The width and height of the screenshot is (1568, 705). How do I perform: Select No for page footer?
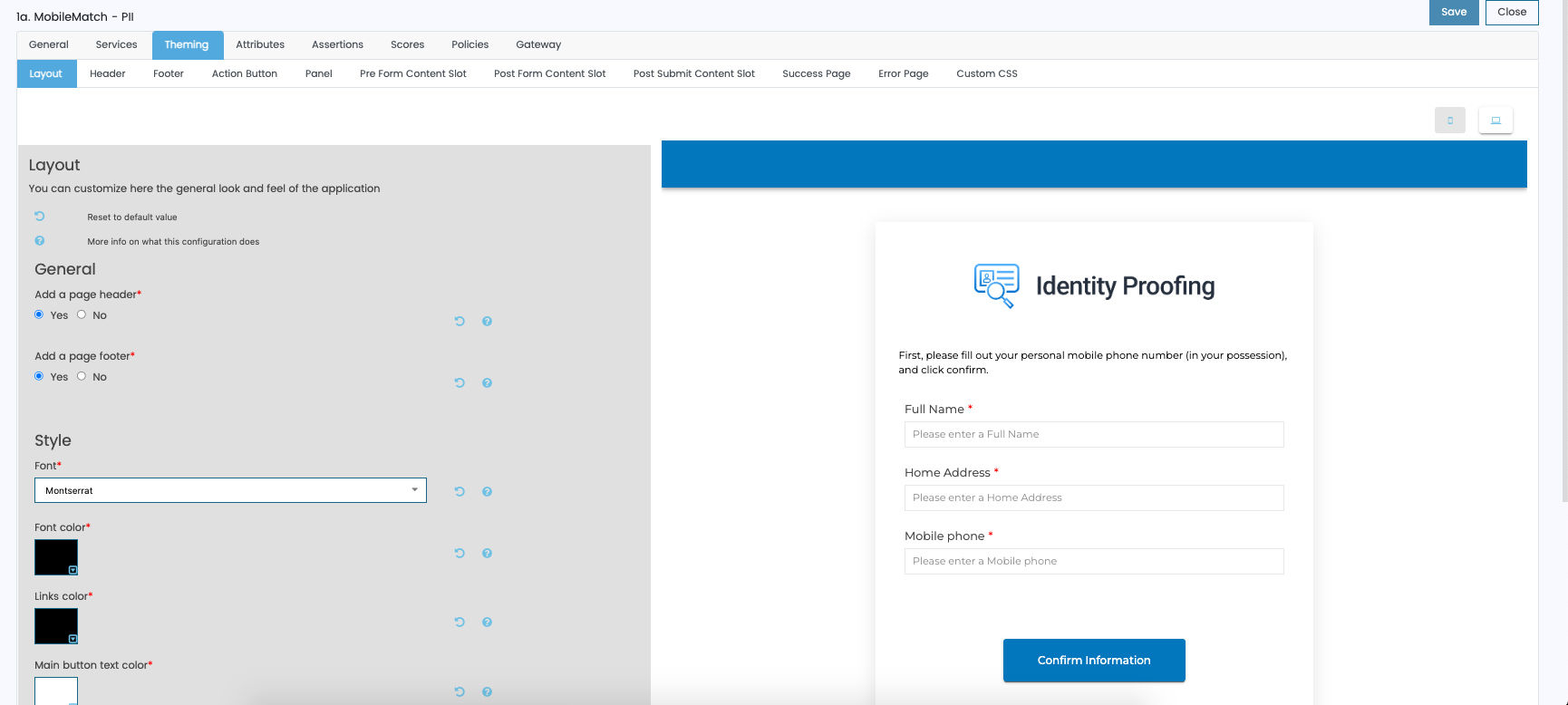point(82,376)
